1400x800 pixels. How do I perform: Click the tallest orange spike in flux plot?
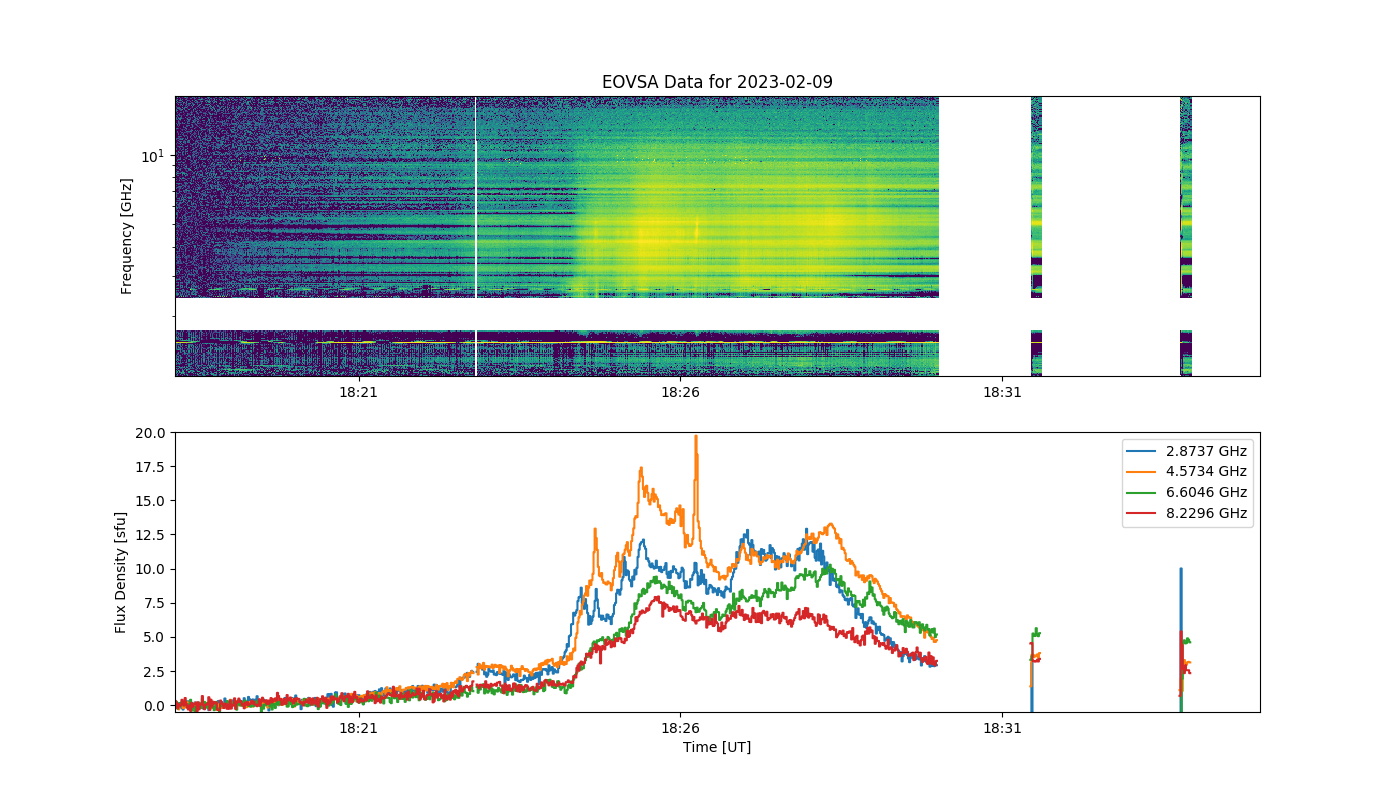(696, 440)
